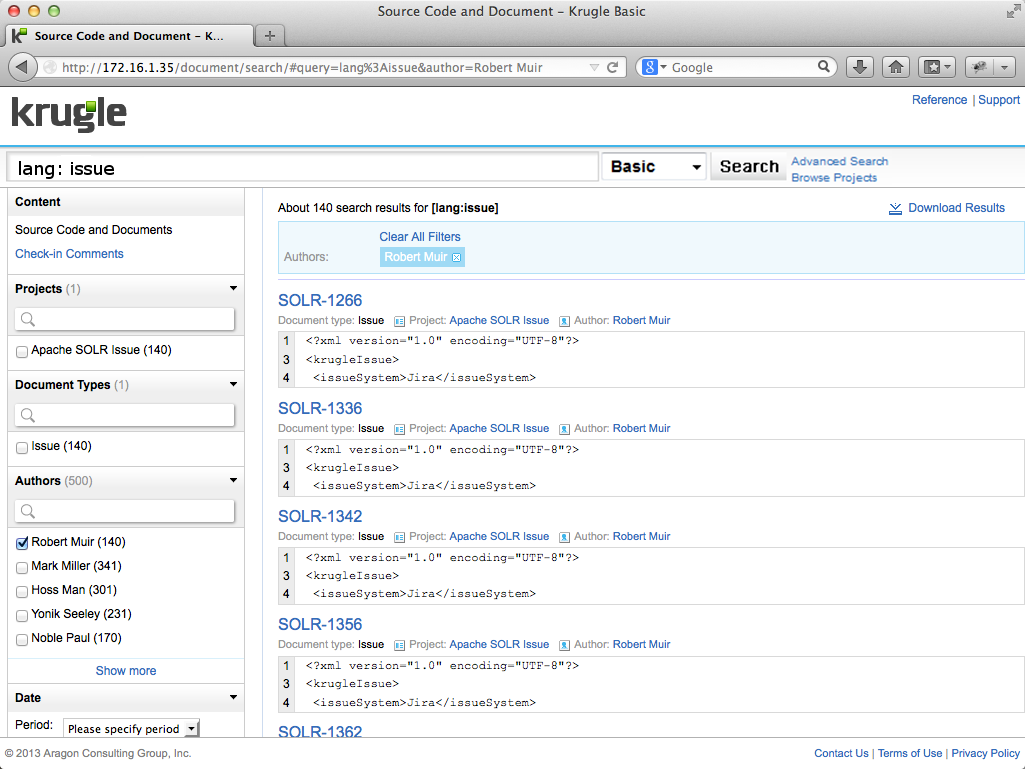The width and height of the screenshot is (1025, 769).
Task: Check the Hoss Man author checkbox
Action: click(x=22, y=592)
